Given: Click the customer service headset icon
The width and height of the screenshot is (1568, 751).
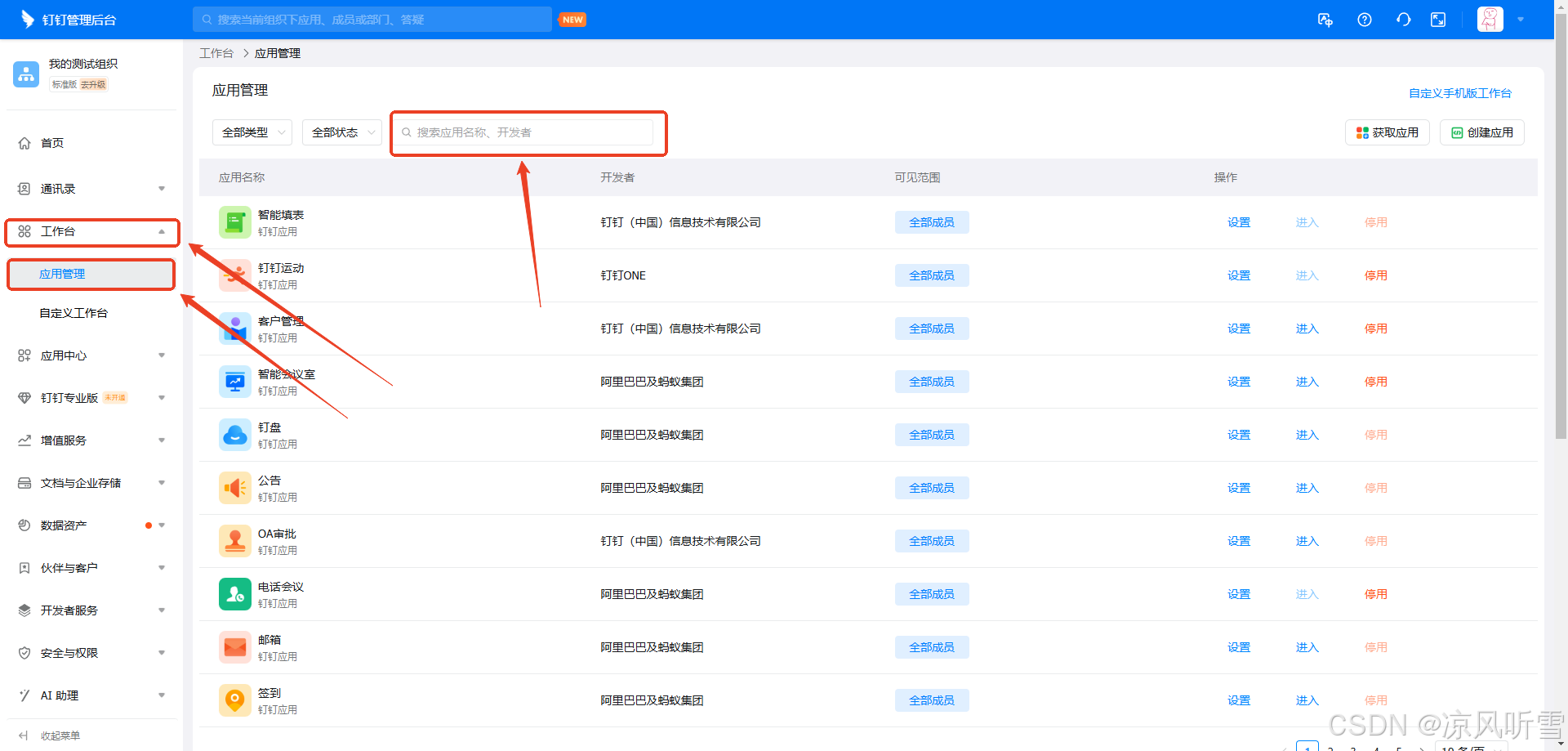Looking at the screenshot, I should coord(1404,20).
